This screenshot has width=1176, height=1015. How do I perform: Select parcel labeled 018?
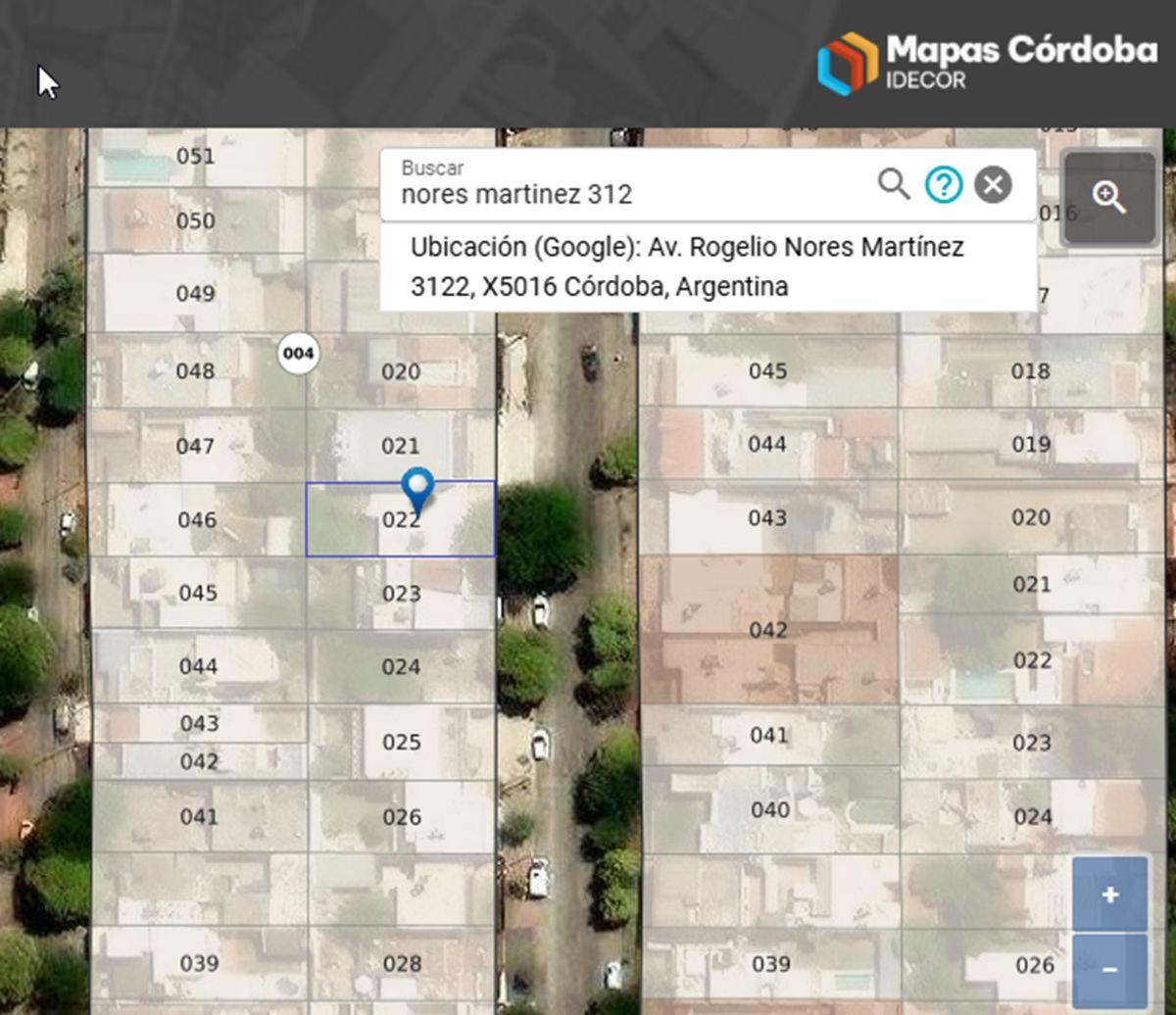[x=1030, y=370]
